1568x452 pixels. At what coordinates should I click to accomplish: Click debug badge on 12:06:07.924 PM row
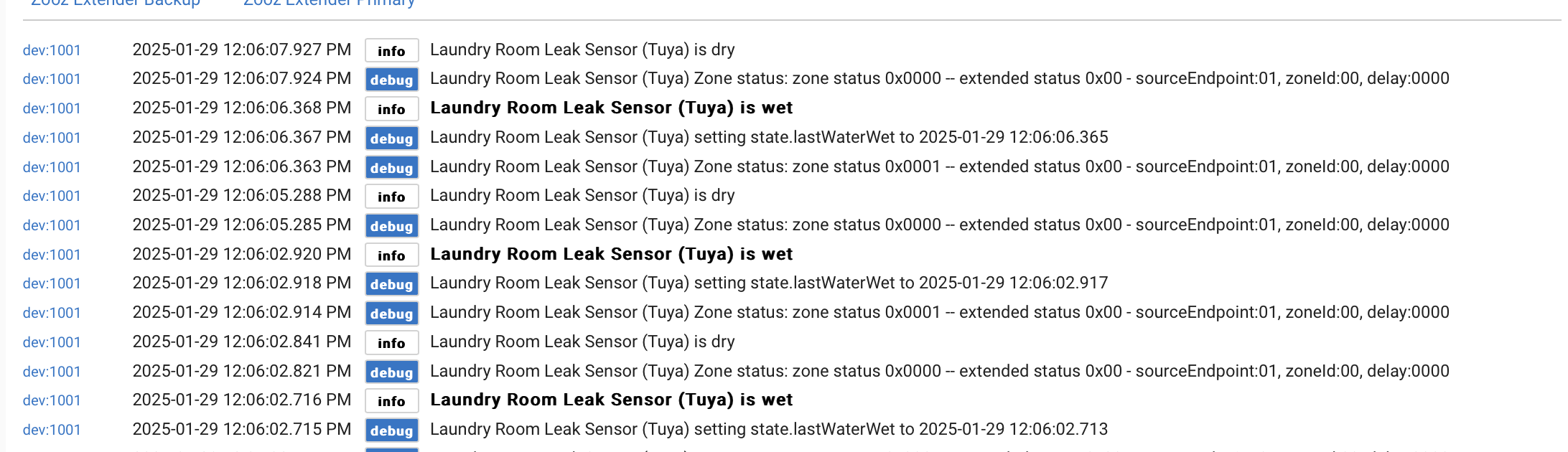391,80
